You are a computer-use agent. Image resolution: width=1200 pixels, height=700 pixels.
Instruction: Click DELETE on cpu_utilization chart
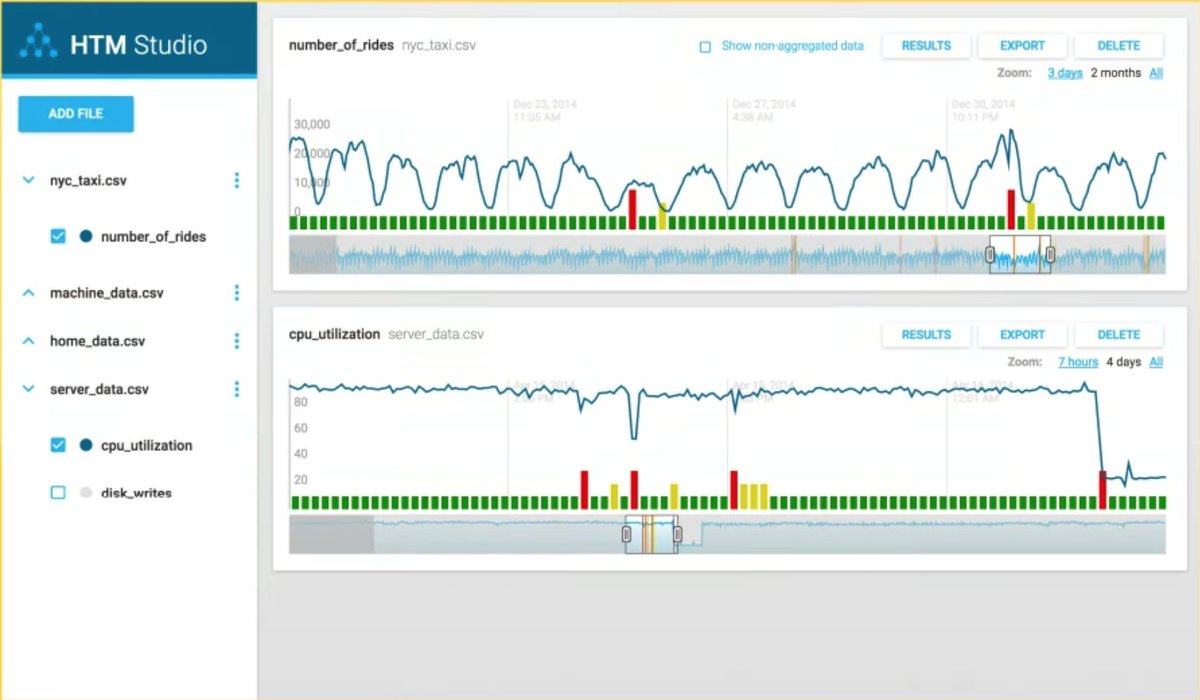(1119, 335)
